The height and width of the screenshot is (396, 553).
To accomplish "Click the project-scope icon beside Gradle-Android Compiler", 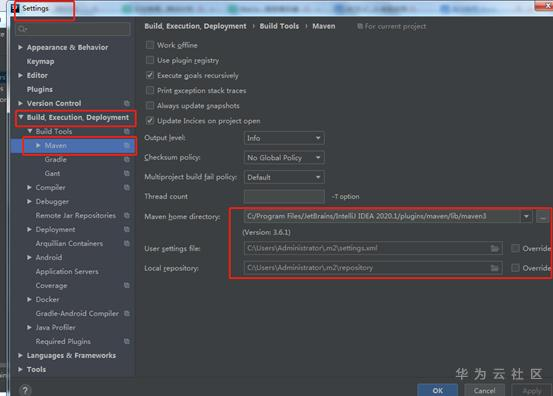I will (x=127, y=313).
